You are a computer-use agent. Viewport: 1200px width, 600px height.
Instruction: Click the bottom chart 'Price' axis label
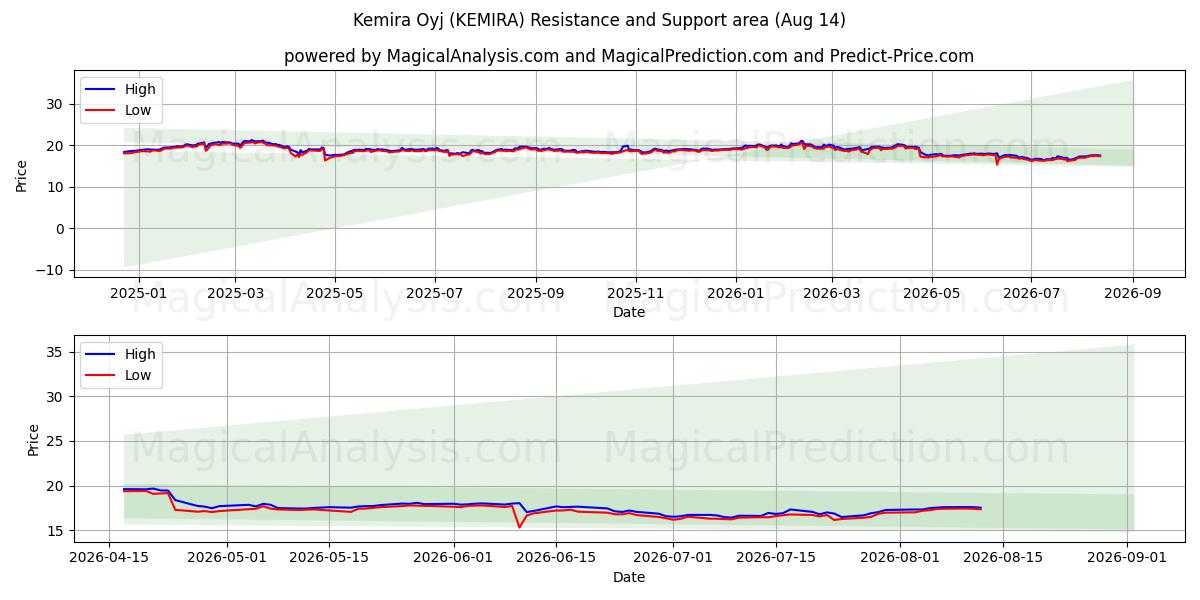pos(34,439)
